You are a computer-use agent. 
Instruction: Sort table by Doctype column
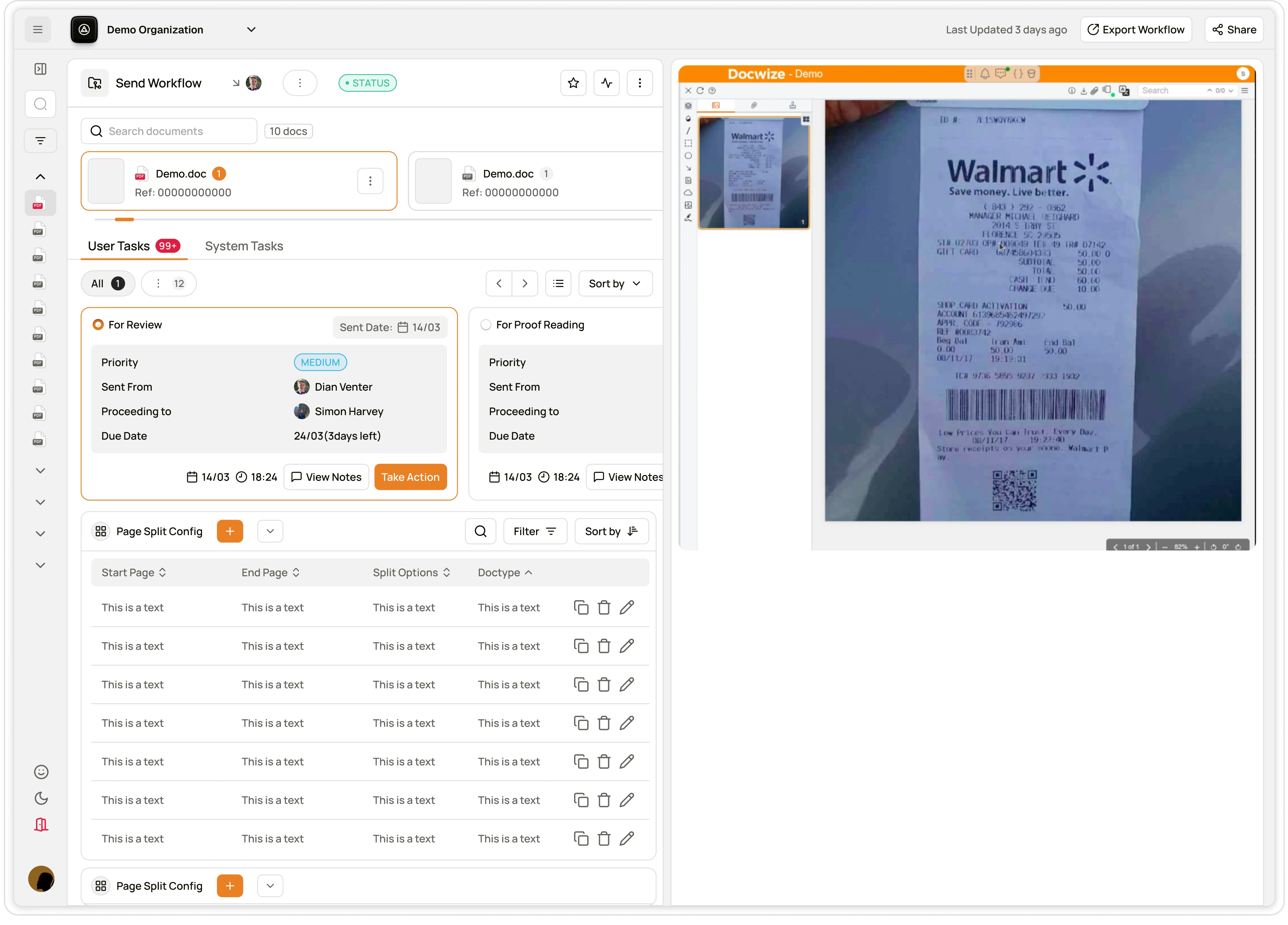(x=505, y=573)
